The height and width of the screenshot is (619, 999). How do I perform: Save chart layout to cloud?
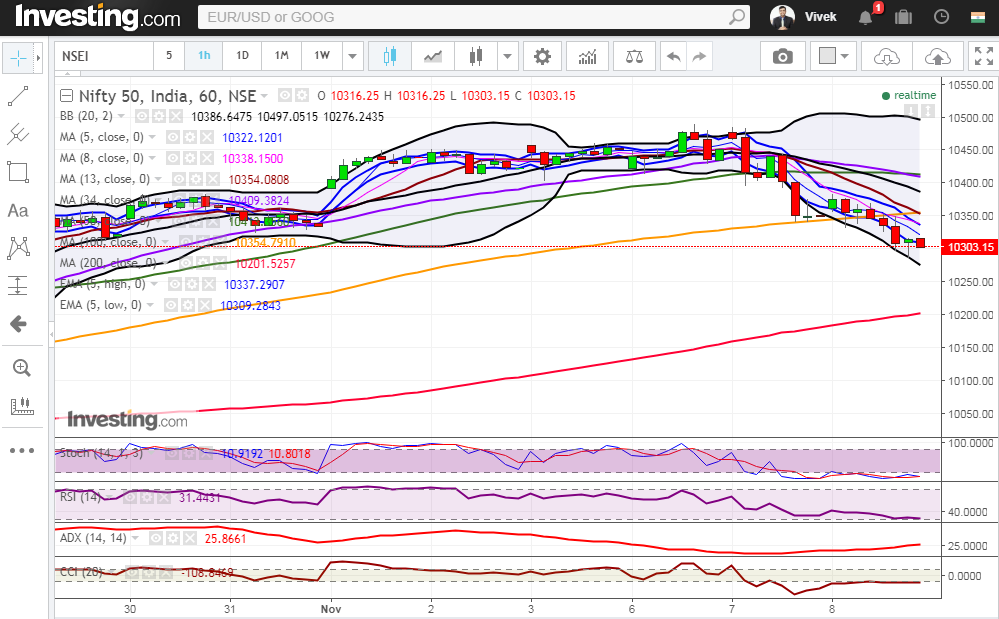pos(937,56)
